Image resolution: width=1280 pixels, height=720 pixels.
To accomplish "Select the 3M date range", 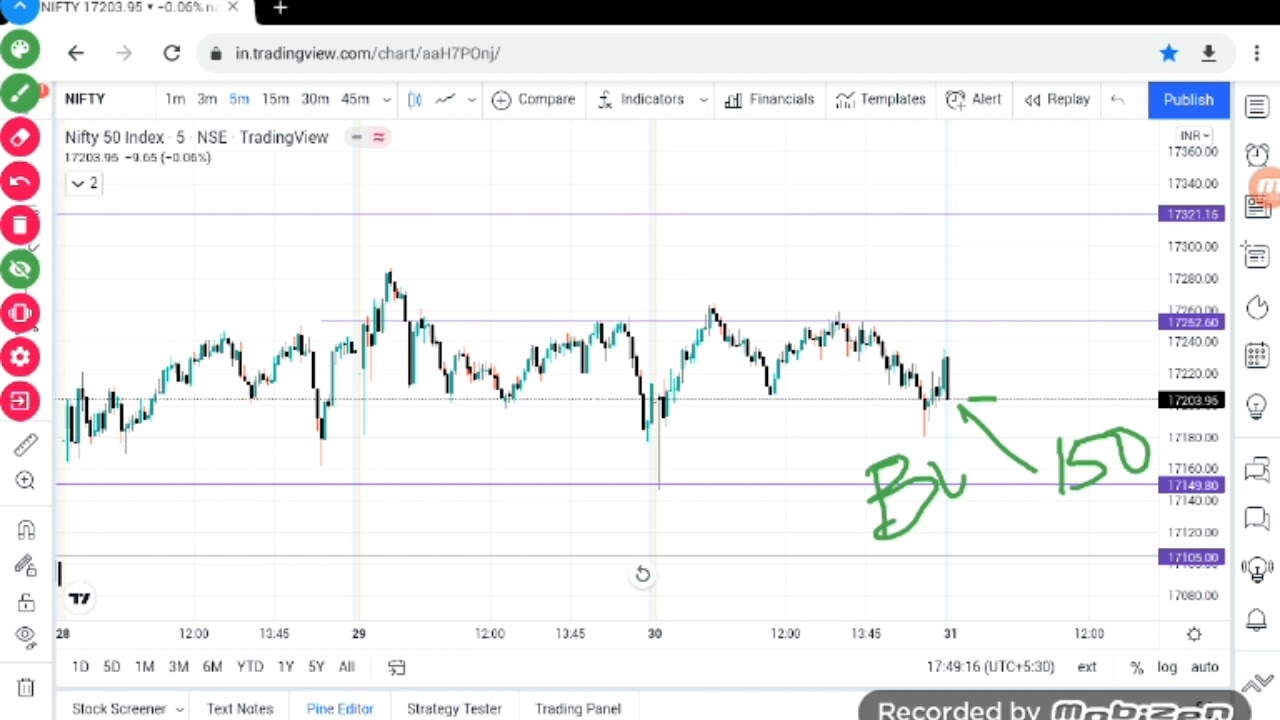I will point(178,667).
